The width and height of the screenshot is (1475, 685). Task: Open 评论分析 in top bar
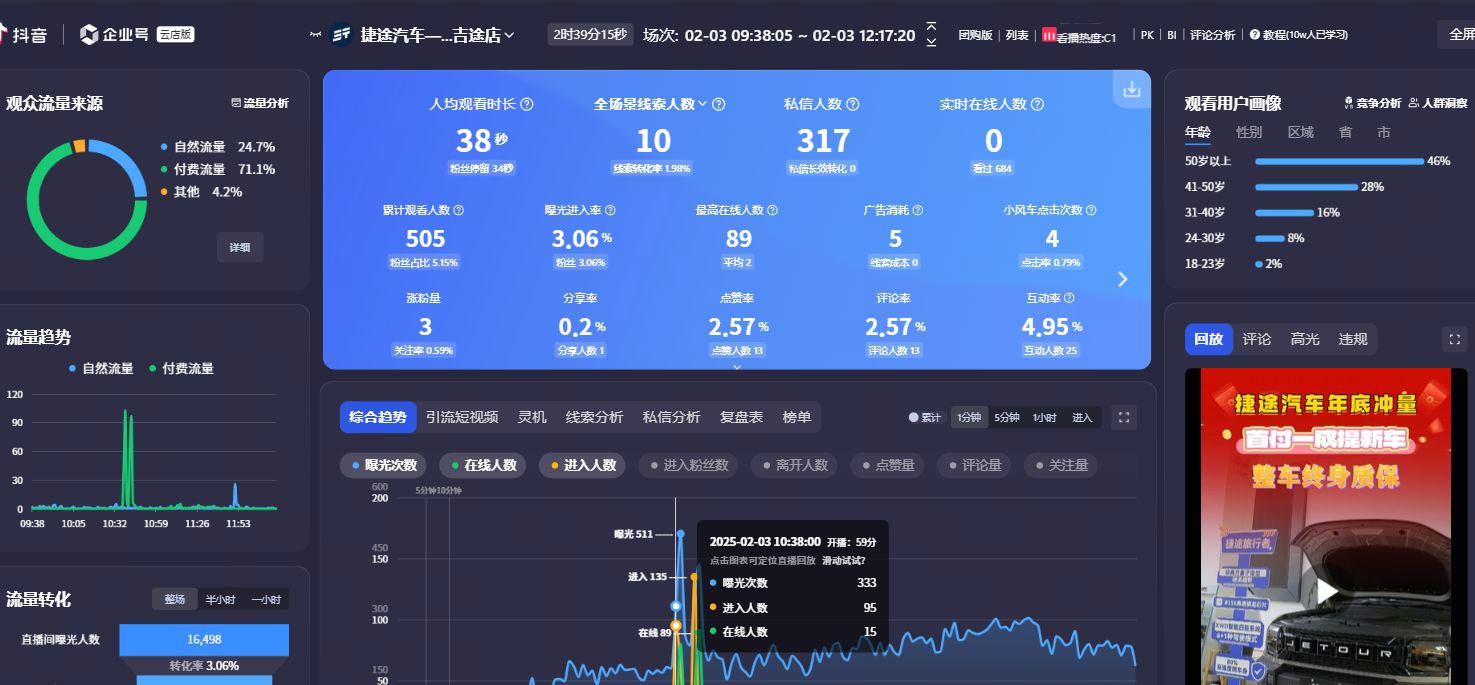click(x=1212, y=35)
